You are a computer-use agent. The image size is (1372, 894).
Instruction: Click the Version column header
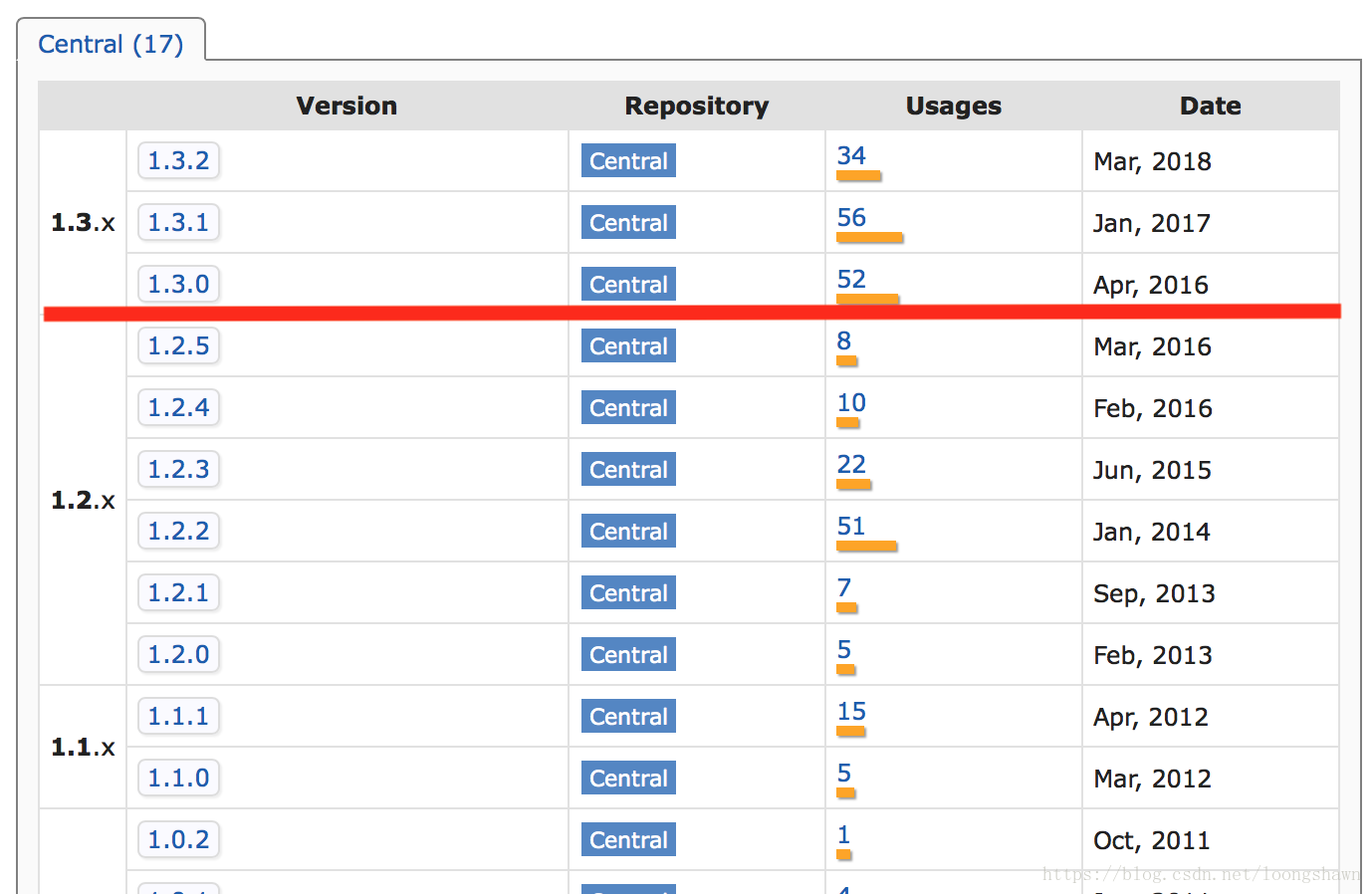(x=346, y=106)
